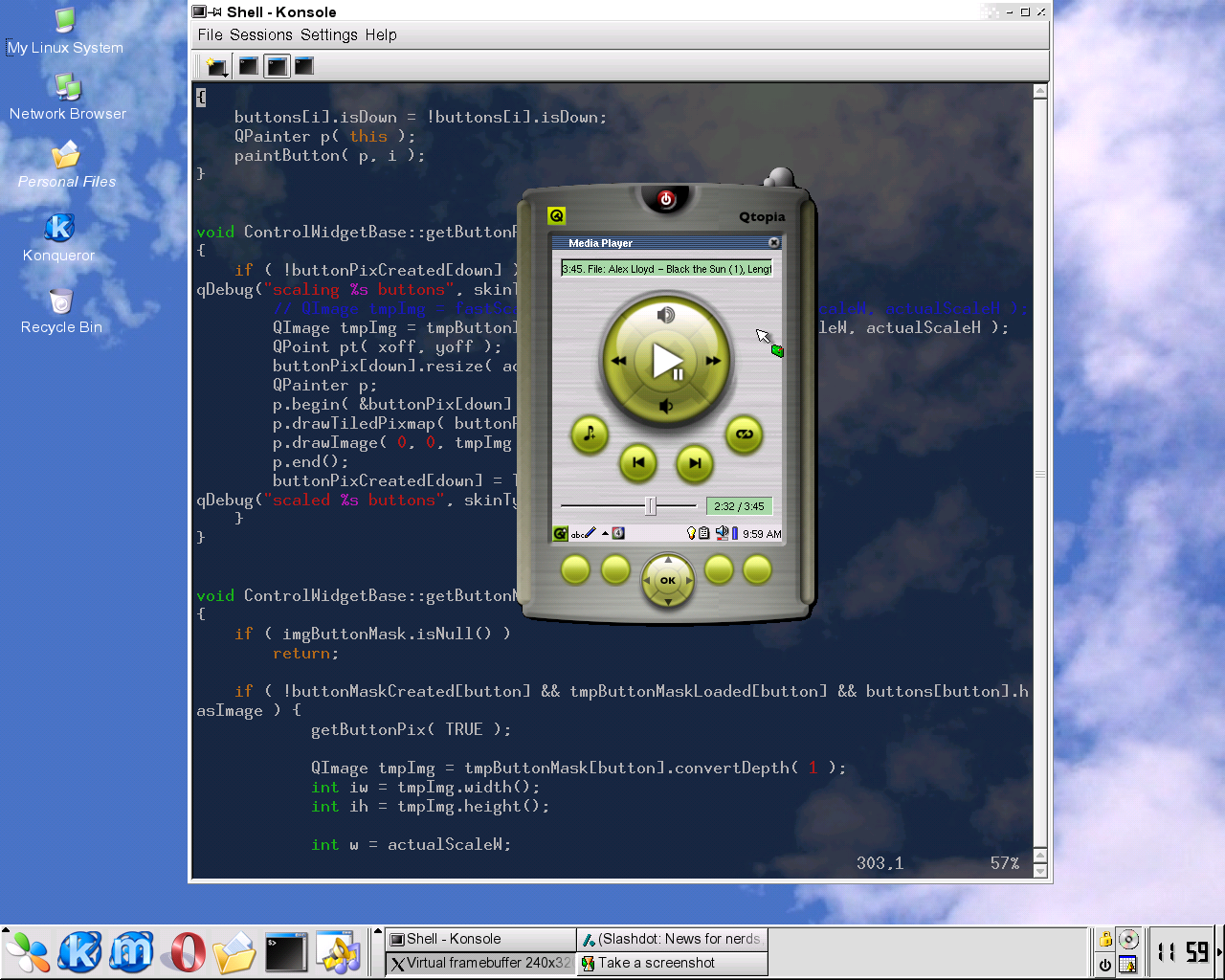
Task: Launch Konqueror from the desktop icon
Action: 59,236
